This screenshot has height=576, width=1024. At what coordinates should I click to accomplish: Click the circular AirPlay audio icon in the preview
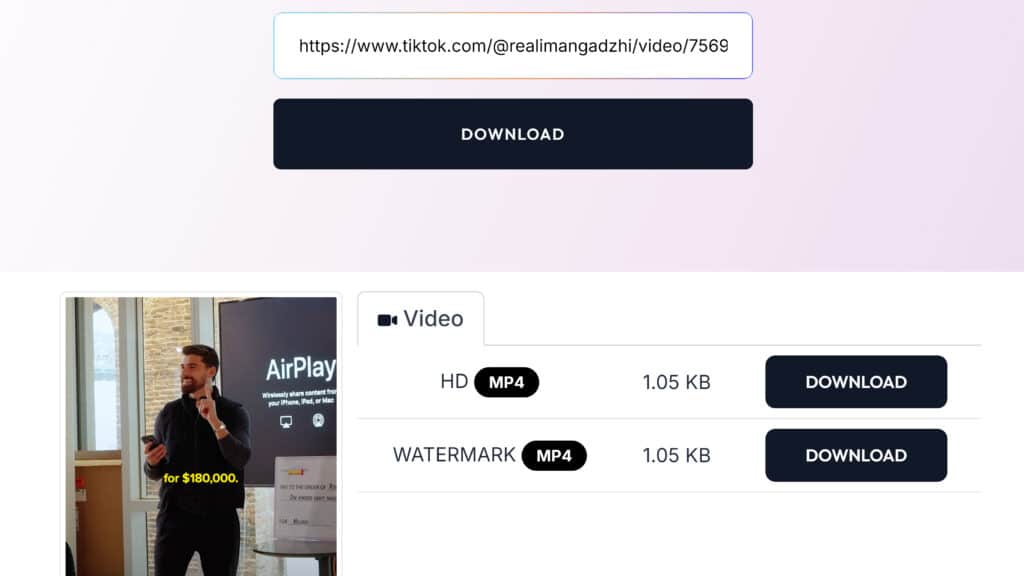coord(318,420)
